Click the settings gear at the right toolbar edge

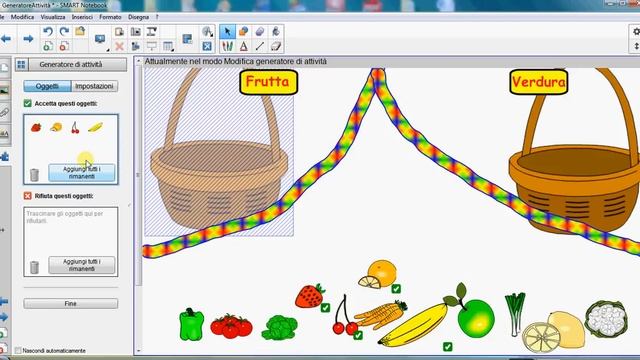(636, 31)
